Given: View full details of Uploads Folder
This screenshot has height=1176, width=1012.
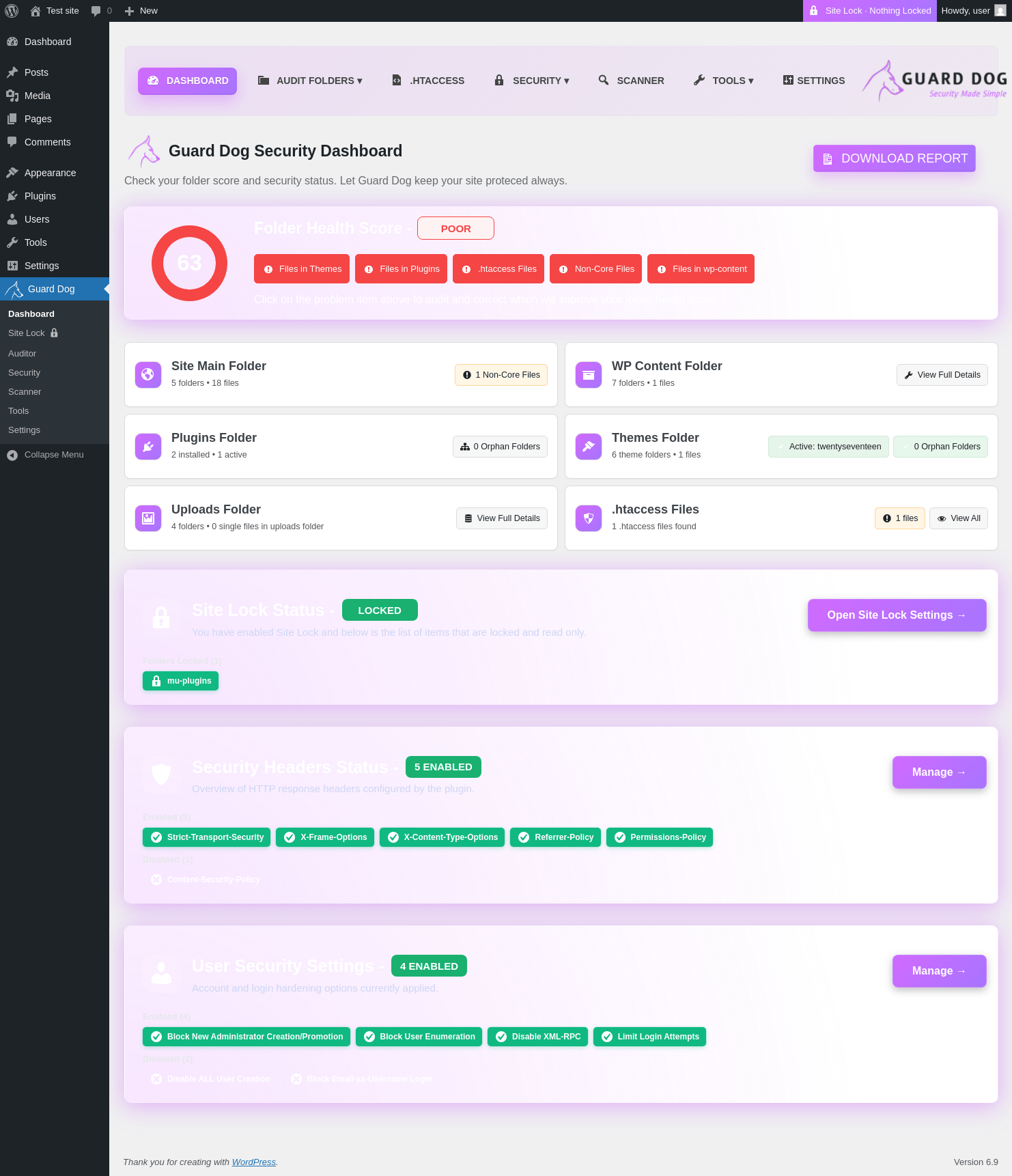Looking at the screenshot, I should 502,518.
